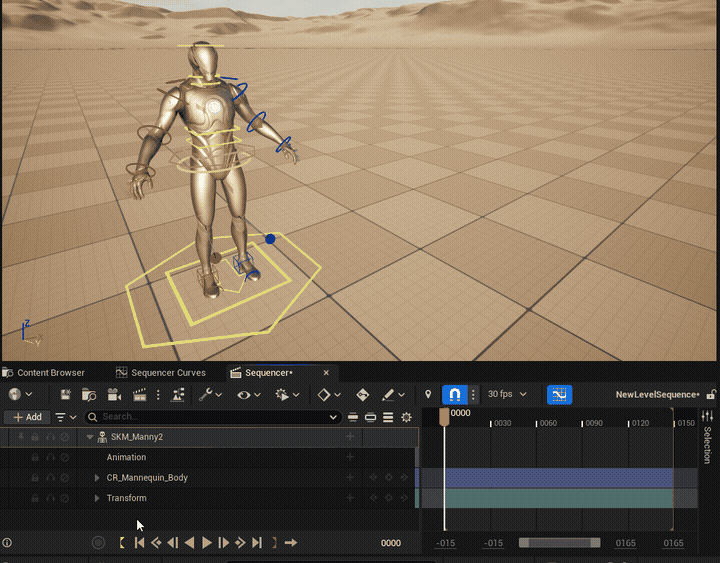Click the lock icon beside NewLevelSequence
Viewport: 720px width, 563px height.
pyautogui.click(x=711, y=395)
